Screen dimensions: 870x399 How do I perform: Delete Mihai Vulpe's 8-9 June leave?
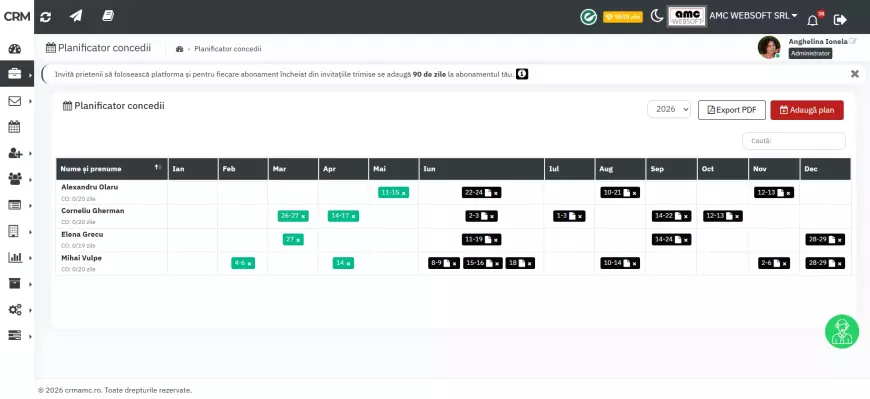pos(454,264)
